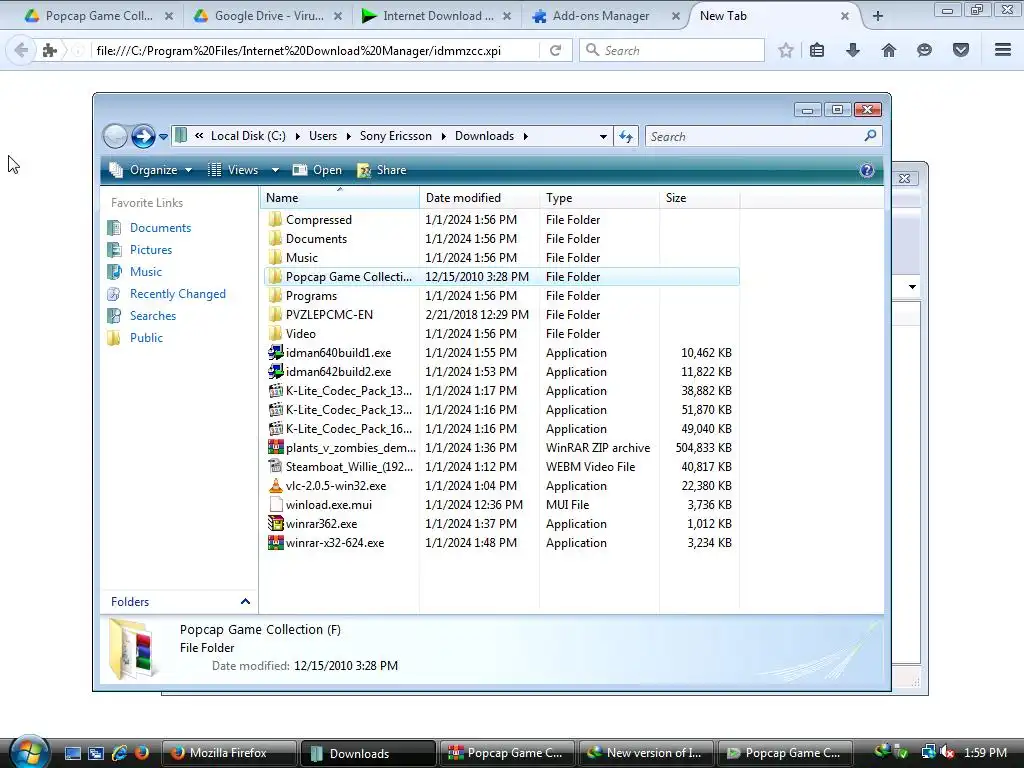Click the volume icon in system tray
The height and width of the screenshot is (768, 1024).
946,753
